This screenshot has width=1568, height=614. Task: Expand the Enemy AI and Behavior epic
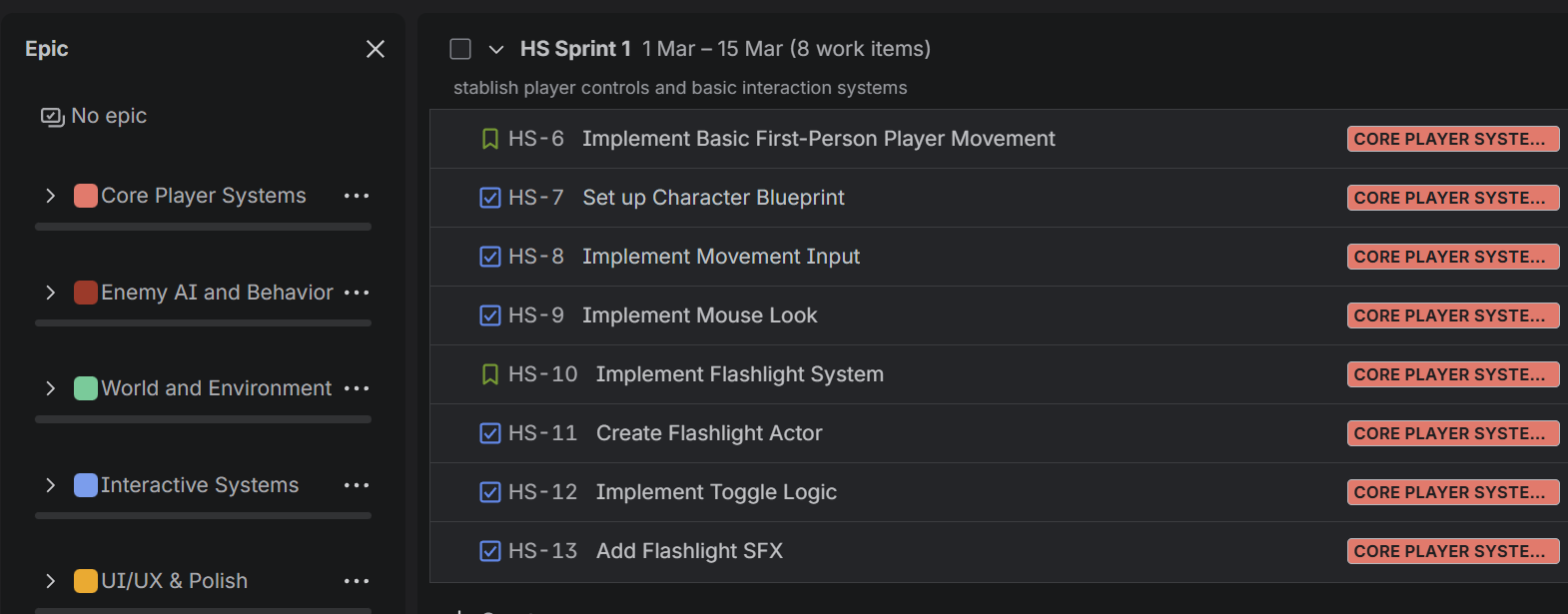click(51, 293)
